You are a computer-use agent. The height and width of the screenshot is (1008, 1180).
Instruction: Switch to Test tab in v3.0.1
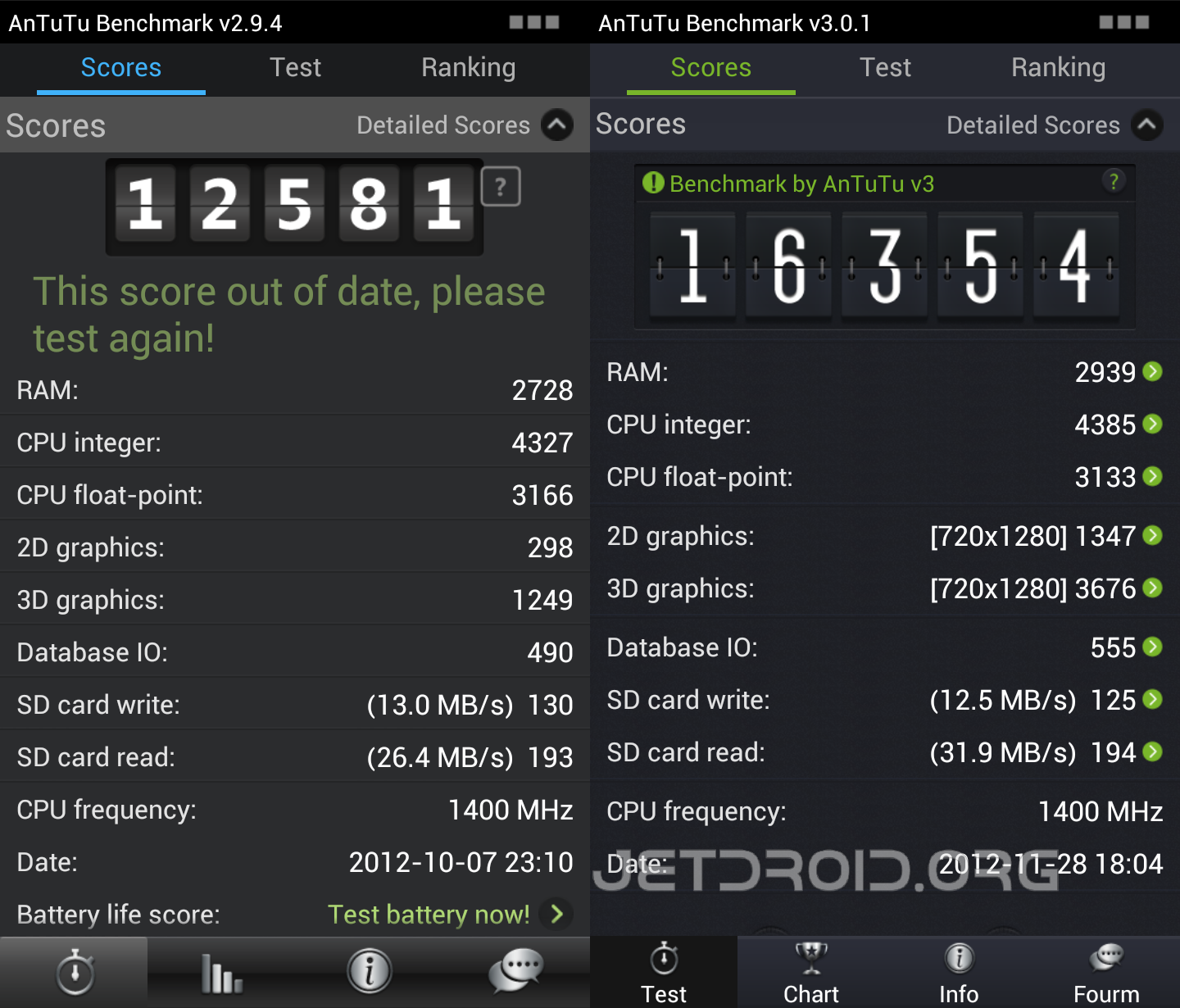point(885,68)
